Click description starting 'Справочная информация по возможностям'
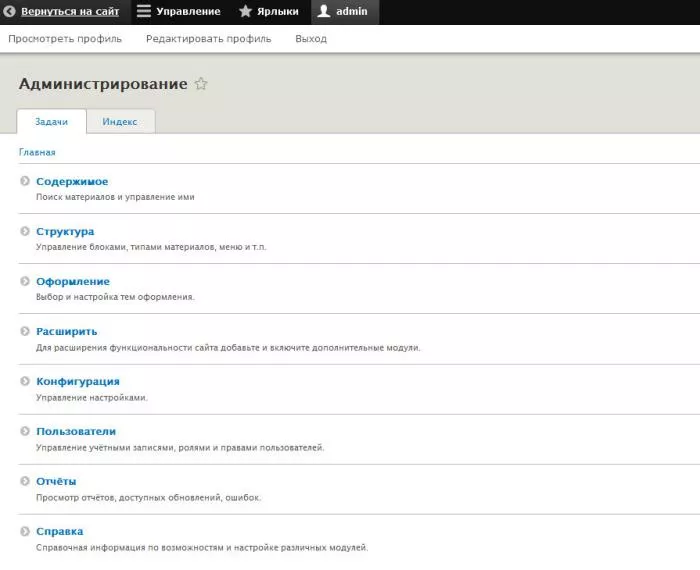The image size is (700, 570). click(202, 548)
